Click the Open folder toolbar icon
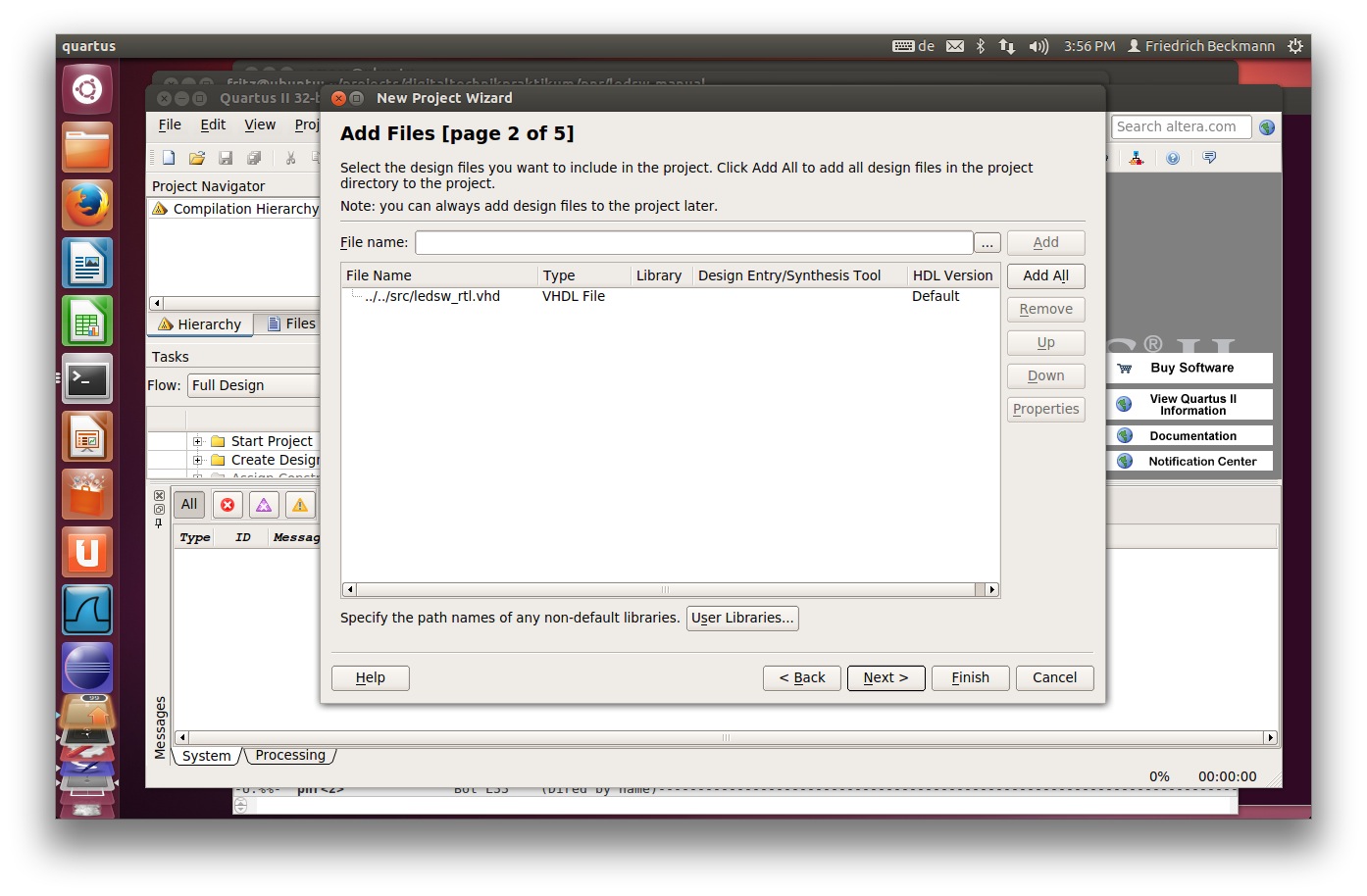The height and width of the screenshot is (896, 1367). (197, 158)
